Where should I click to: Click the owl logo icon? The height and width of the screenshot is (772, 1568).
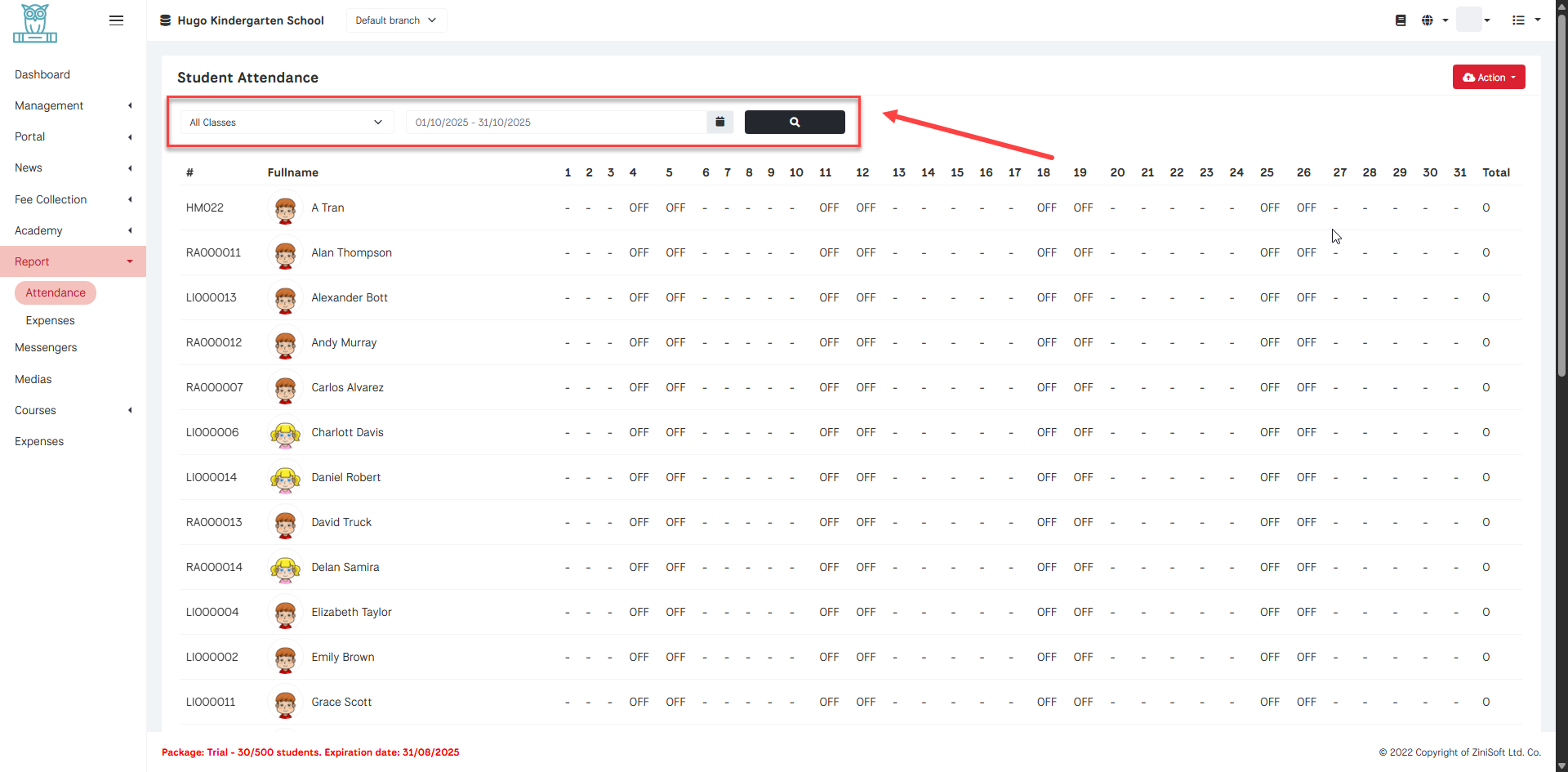click(x=35, y=23)
